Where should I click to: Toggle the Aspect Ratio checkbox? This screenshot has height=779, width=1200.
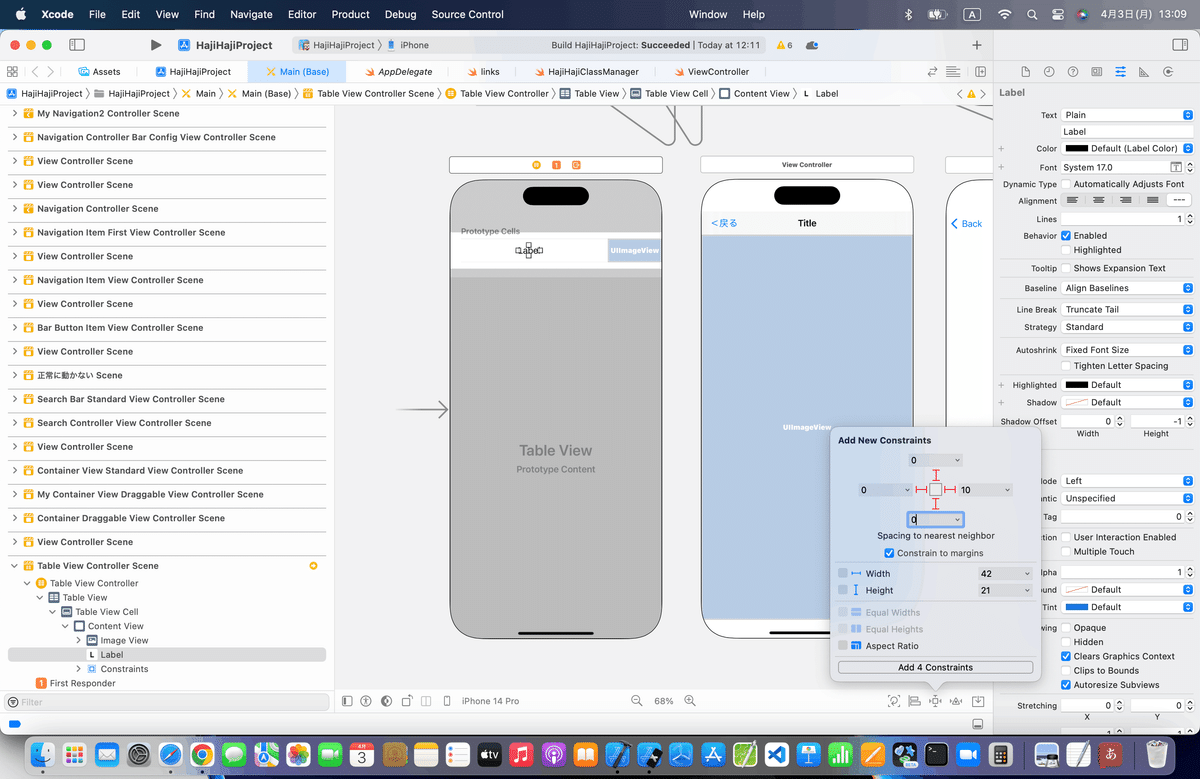pos(843,646)
